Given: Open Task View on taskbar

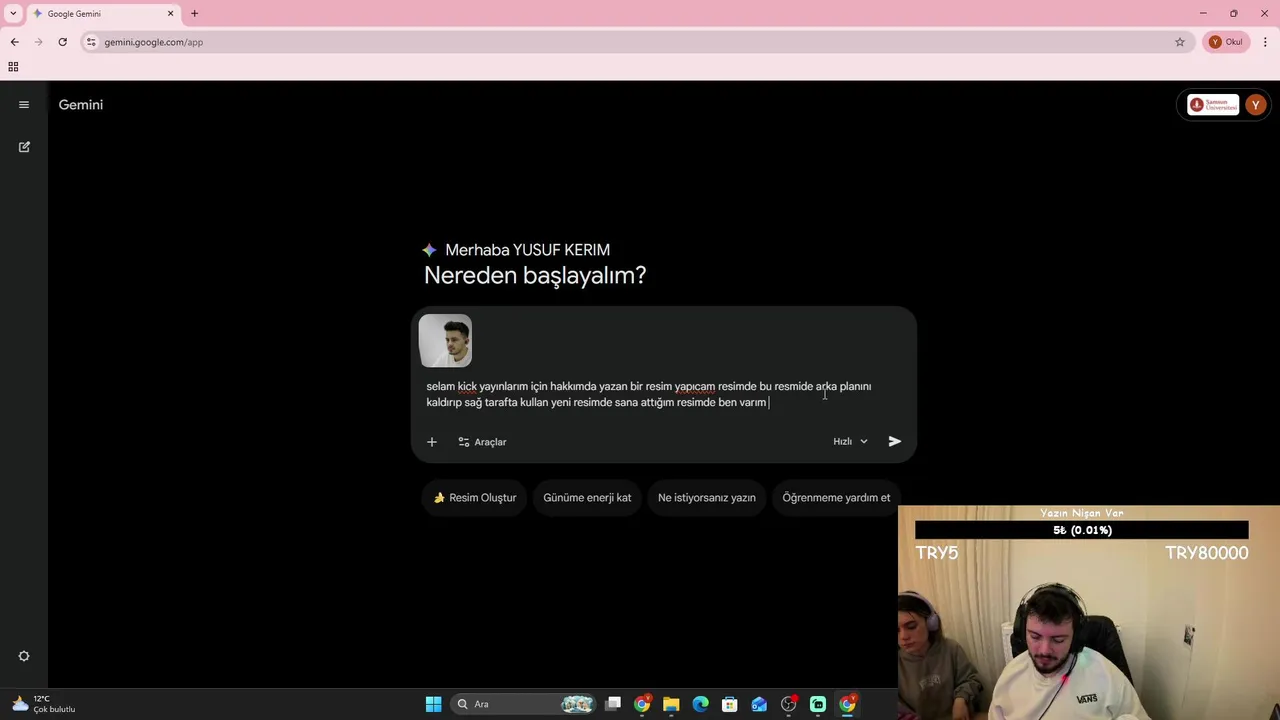Looking at the screenshot, I should click(x=613, y=704).
